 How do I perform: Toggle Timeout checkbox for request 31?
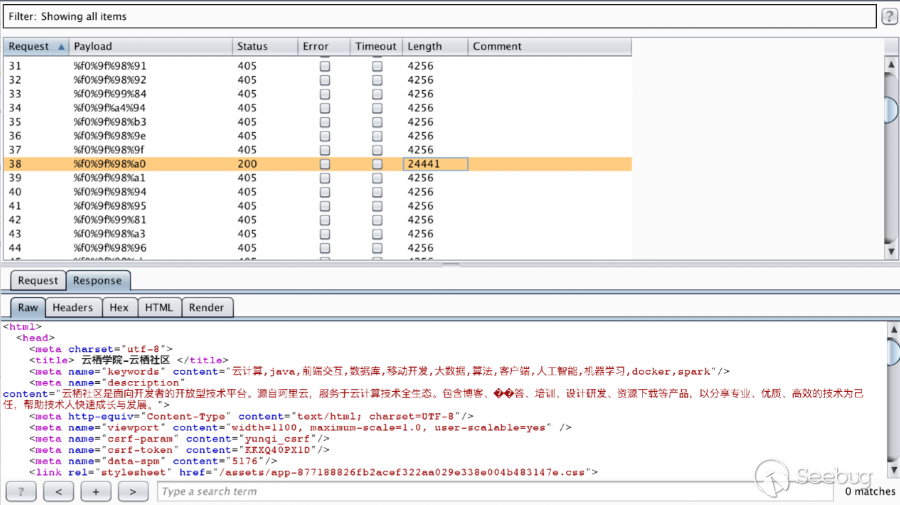click(x=377, y=66)
